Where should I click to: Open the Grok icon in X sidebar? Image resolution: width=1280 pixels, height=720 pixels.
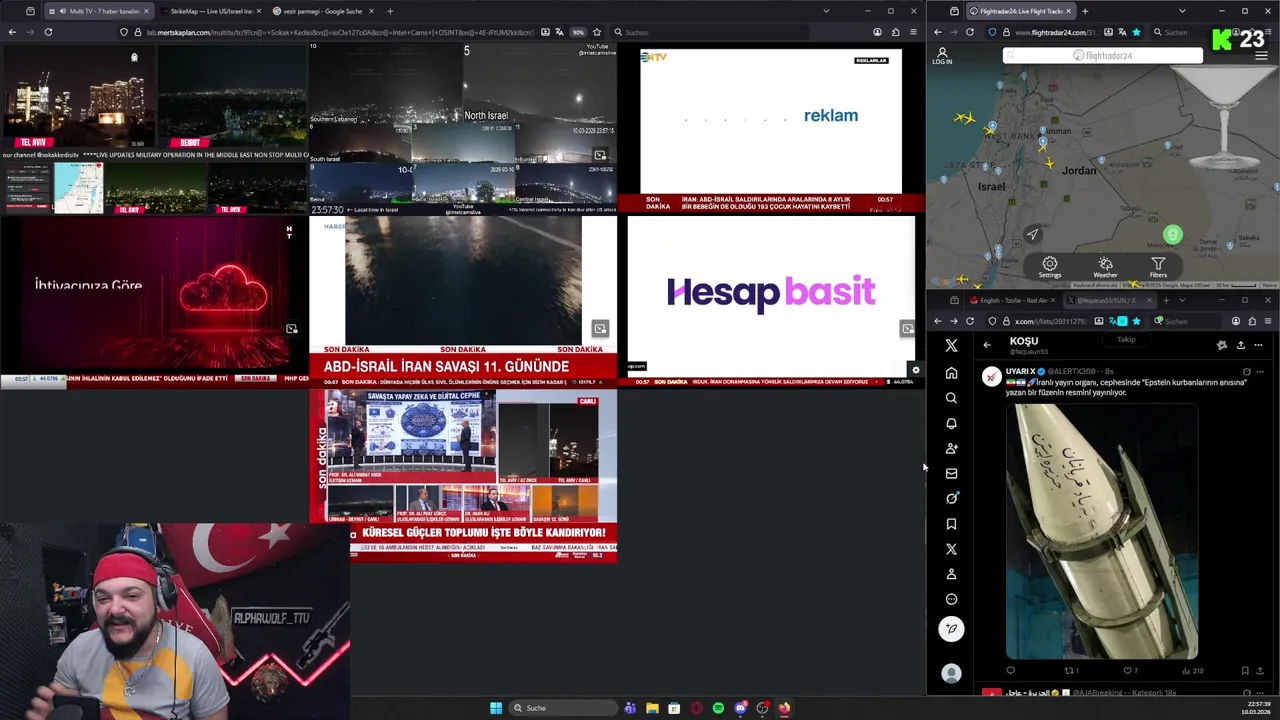click(951, 498)
